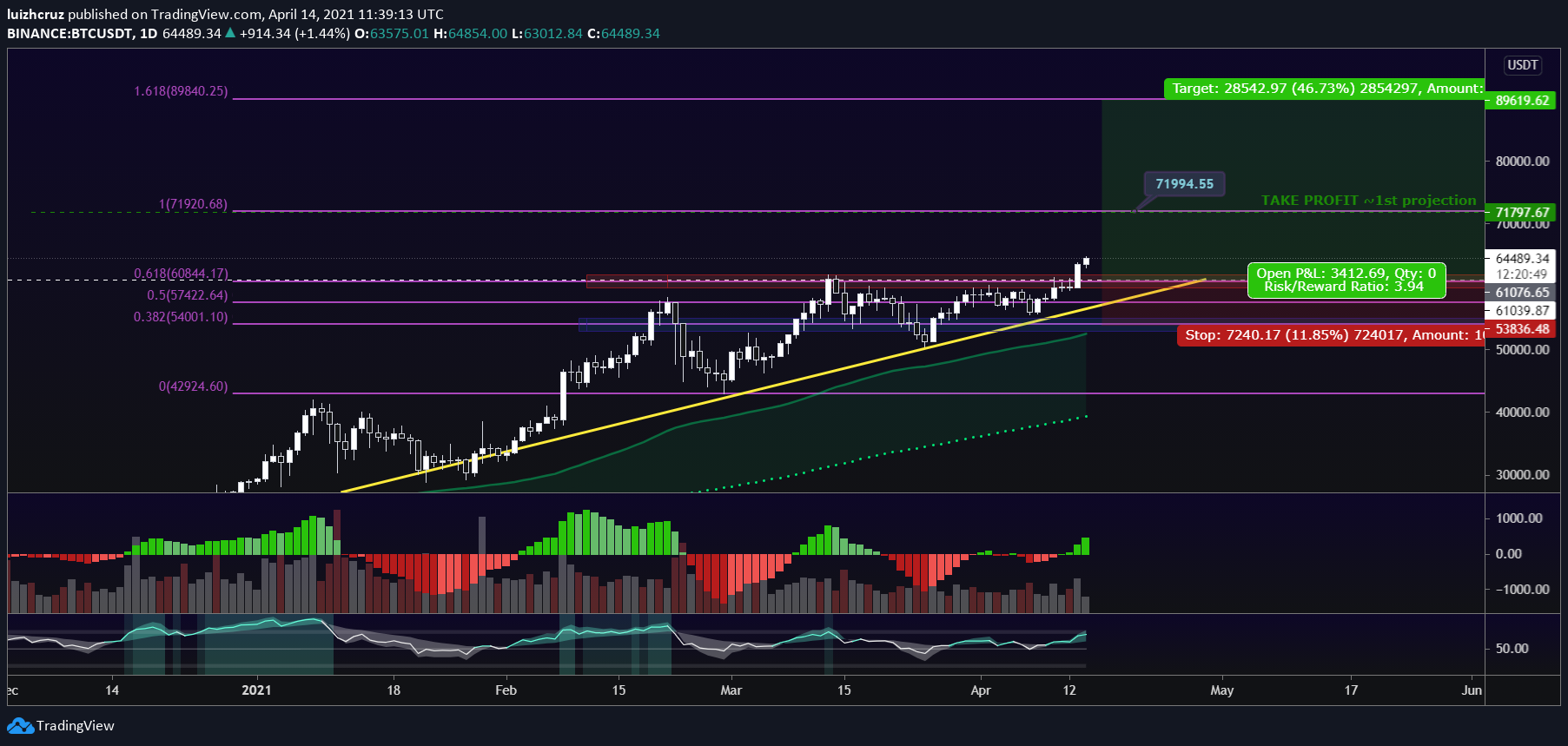Open the luizhcruz author name

(x=36, y=14)
